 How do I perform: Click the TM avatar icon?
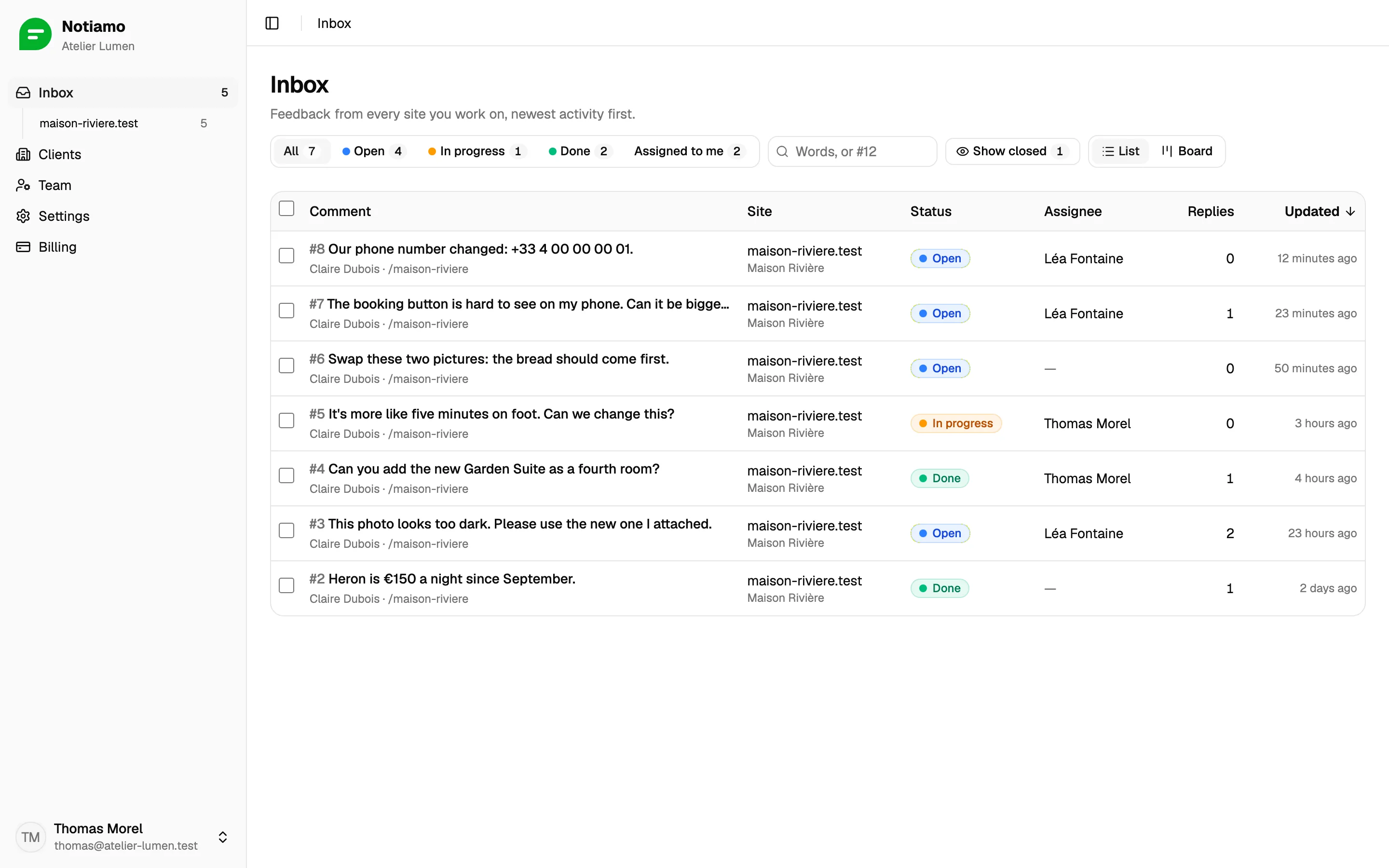[x=30, y=837]
